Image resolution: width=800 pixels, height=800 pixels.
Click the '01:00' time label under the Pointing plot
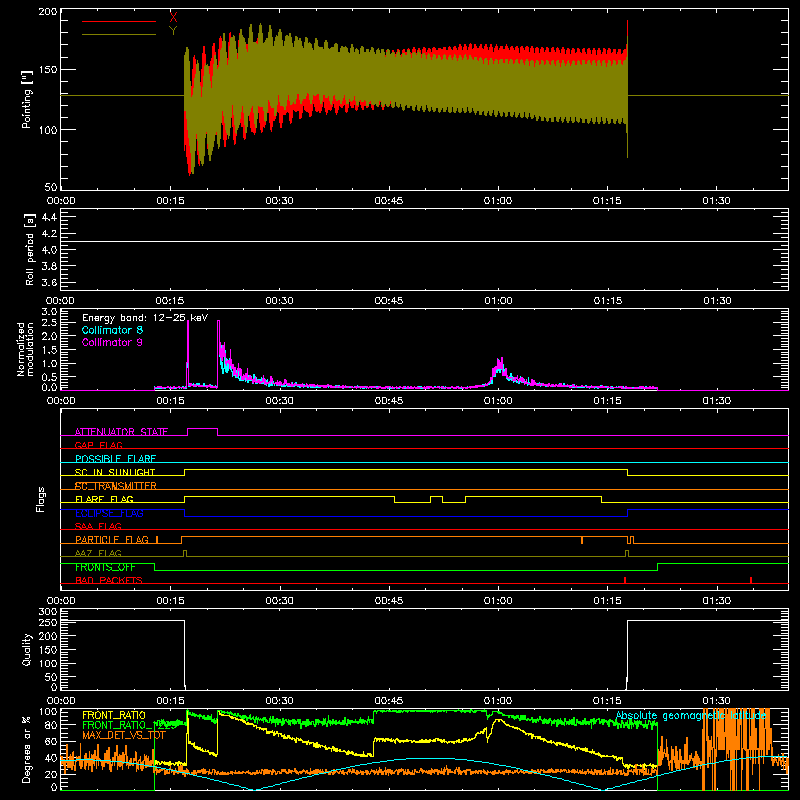pyautogui.click(x=498, y=201)
